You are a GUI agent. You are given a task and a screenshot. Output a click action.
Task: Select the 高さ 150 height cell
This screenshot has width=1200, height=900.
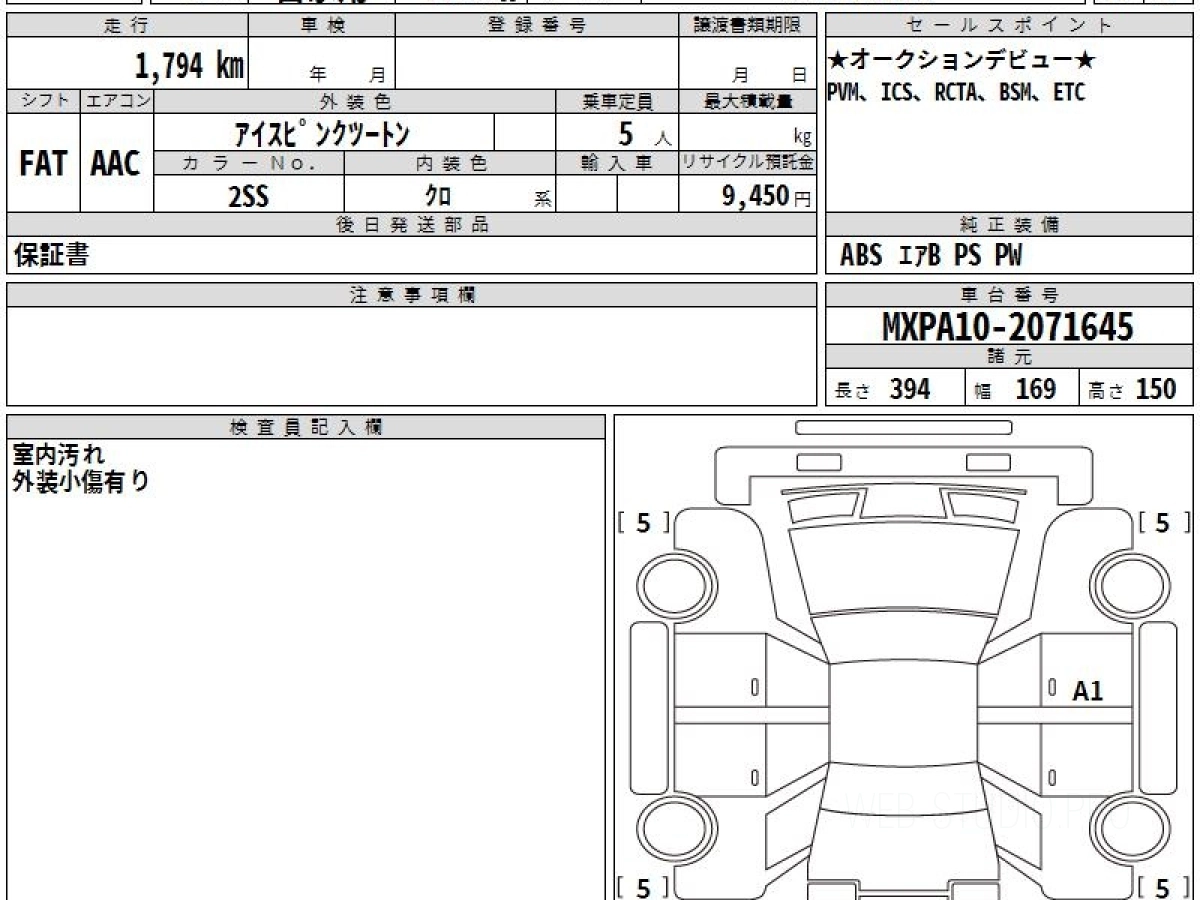1137,389
